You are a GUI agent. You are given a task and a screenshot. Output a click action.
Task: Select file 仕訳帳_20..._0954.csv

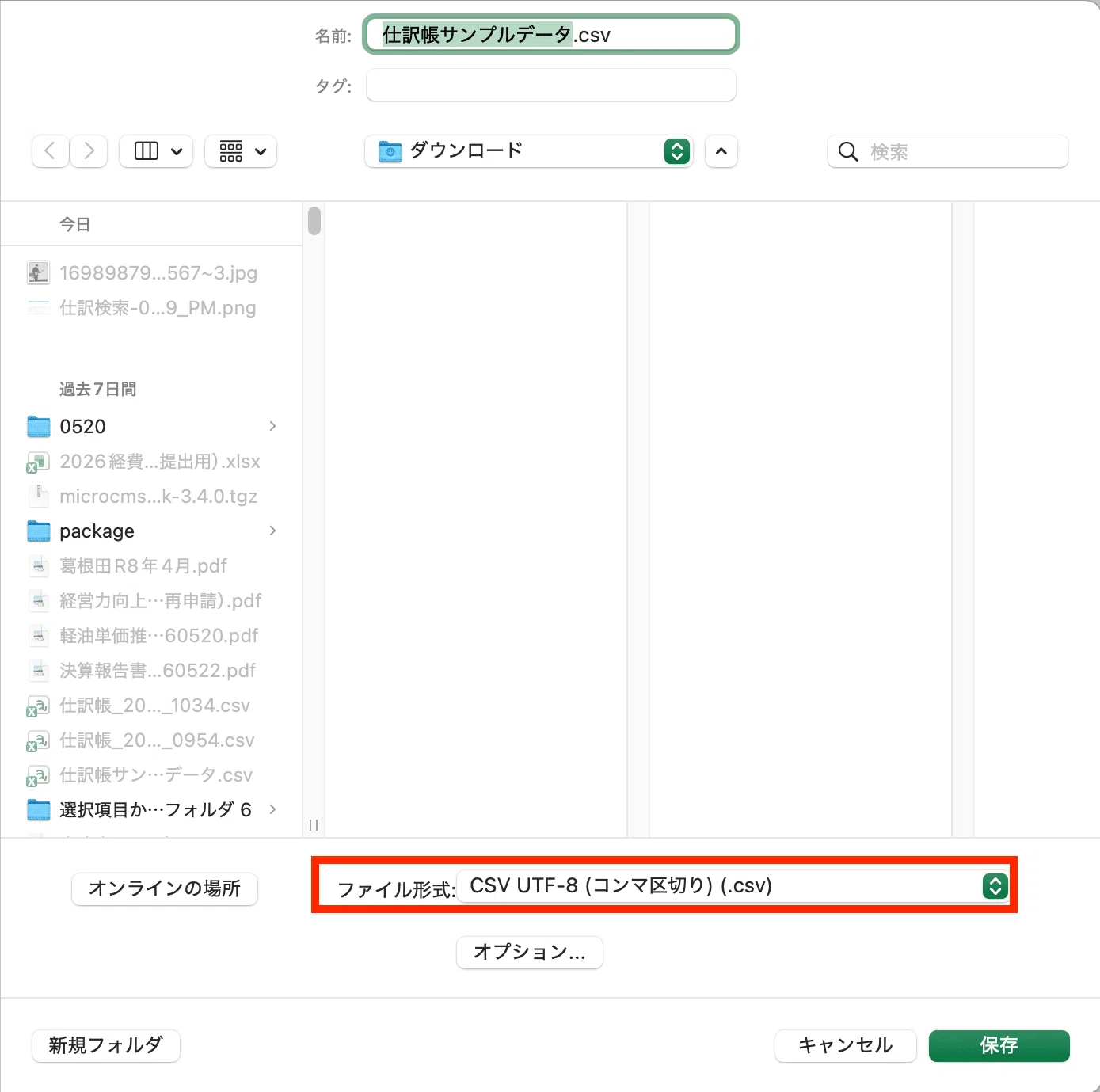(x=151, y=740)
